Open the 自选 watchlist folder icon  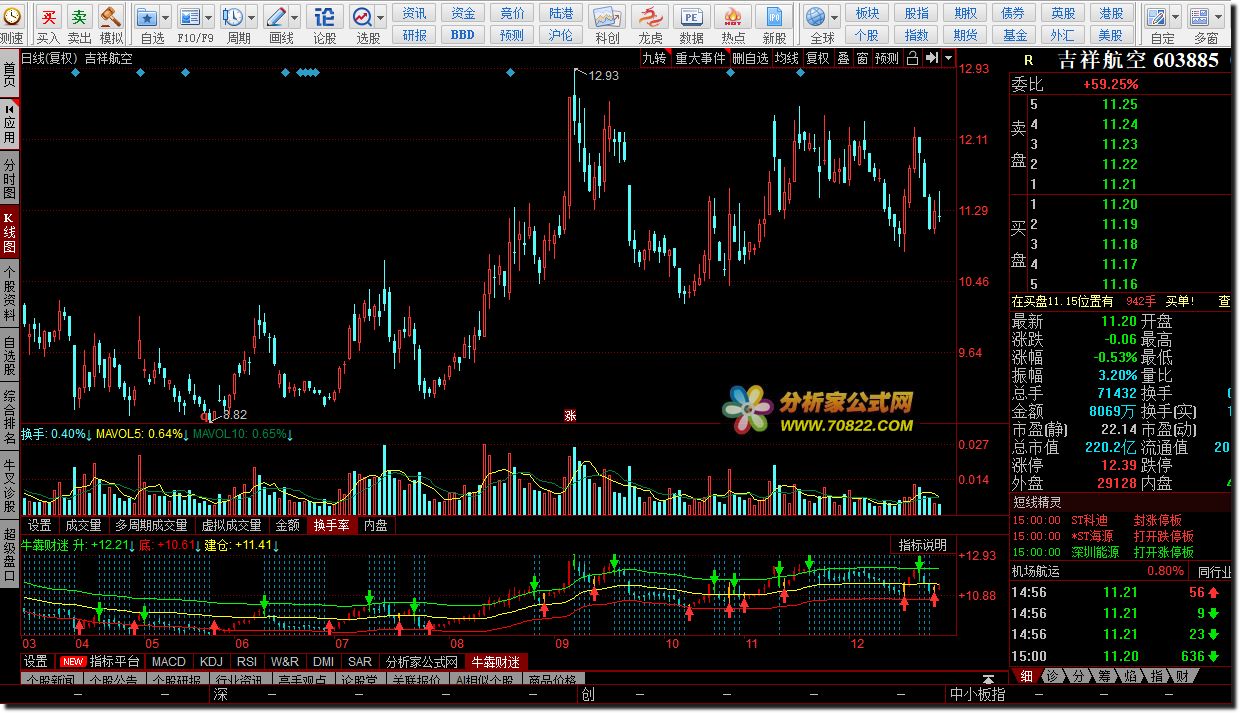pyautogui.click(x=146, y=17)
